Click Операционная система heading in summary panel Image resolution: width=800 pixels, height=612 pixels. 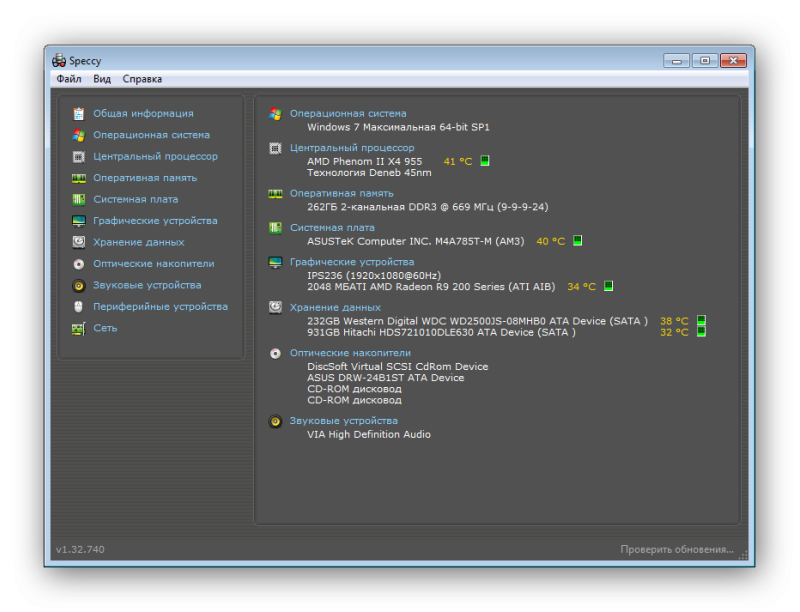(348, 113)
